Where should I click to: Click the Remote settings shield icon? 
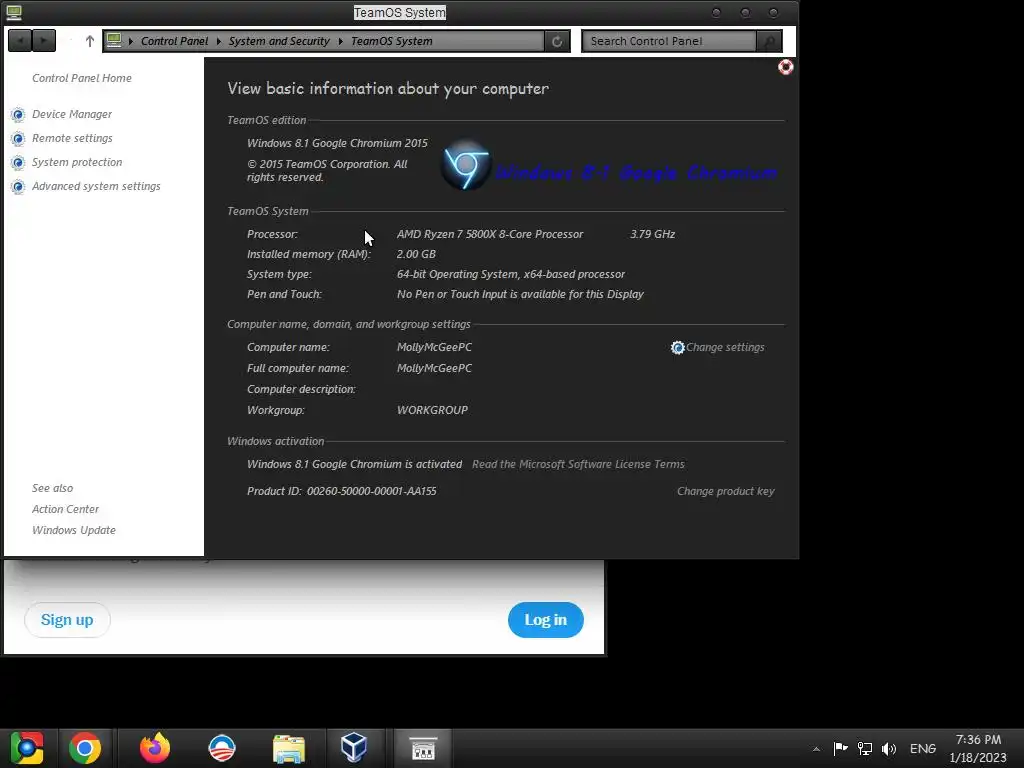(18, 139)
